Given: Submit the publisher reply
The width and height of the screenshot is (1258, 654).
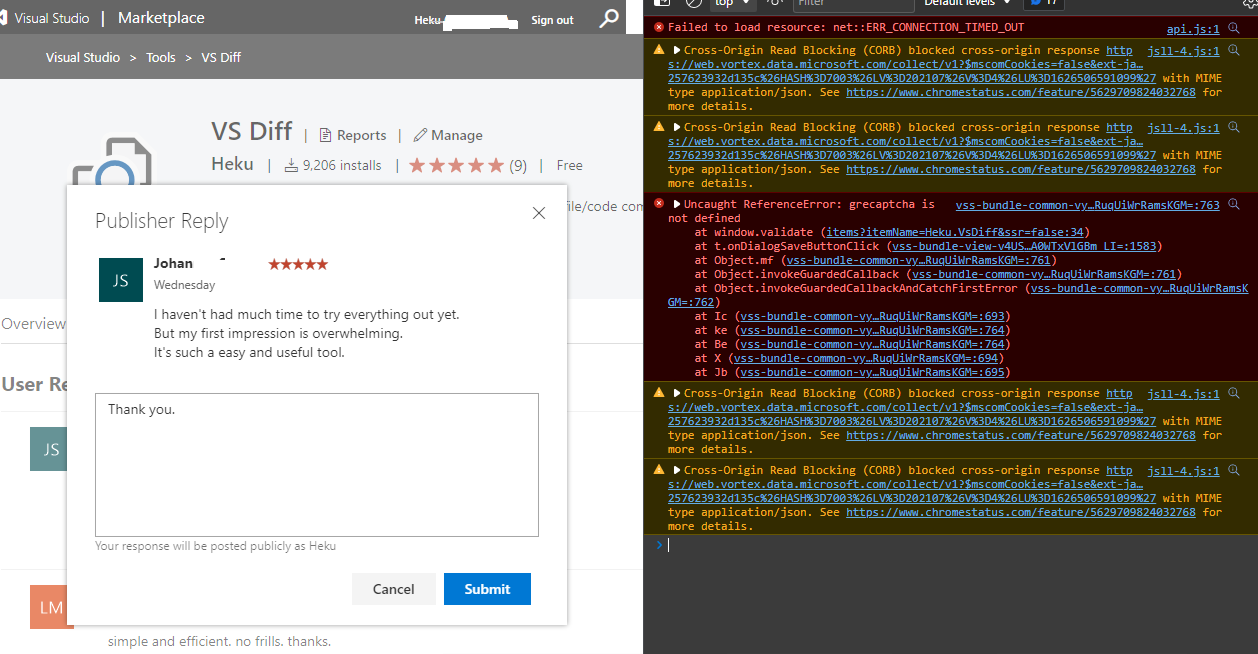Looking at the screenshot, I should (487, 589).
